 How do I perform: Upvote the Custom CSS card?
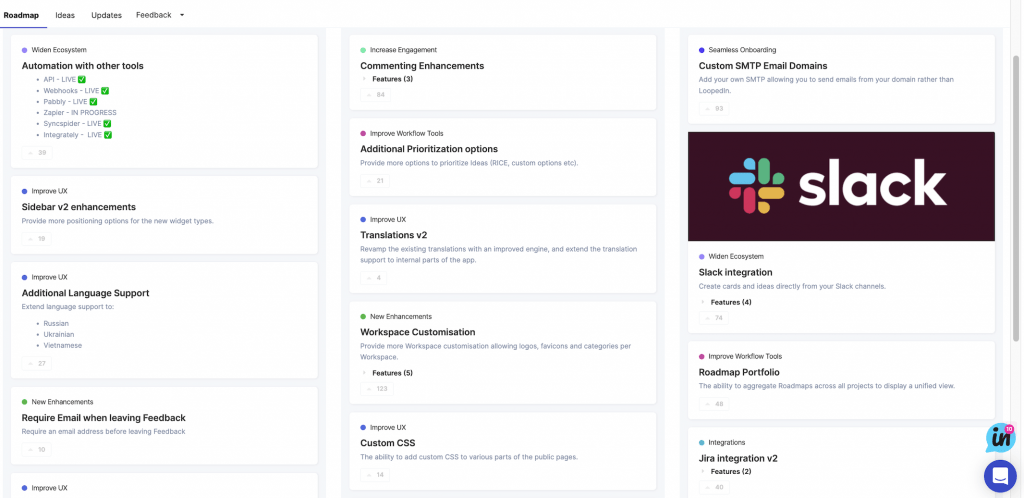375,475
